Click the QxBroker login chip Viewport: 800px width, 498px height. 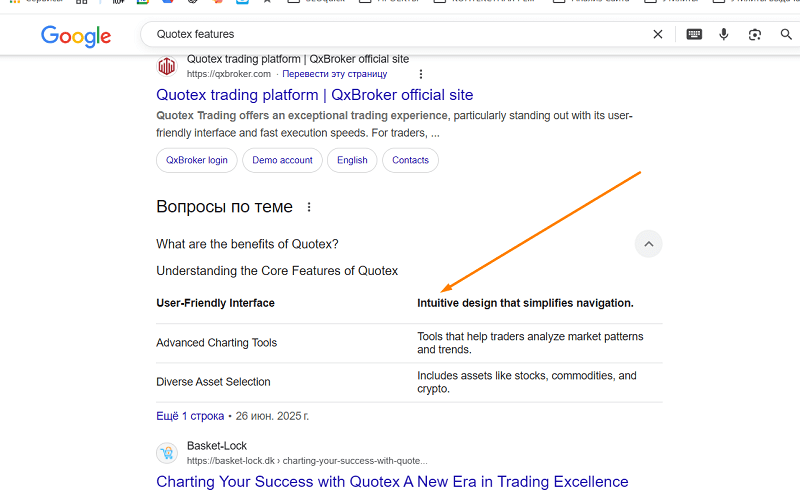click(196, 160)
